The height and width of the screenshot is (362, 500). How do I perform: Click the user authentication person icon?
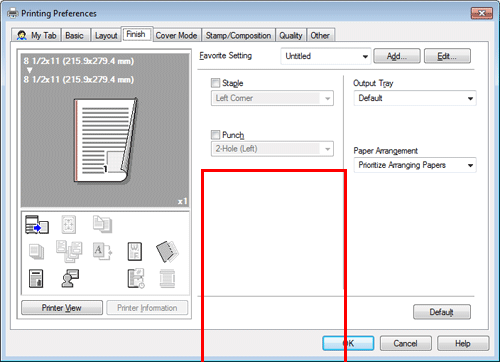tap(70, 278)
